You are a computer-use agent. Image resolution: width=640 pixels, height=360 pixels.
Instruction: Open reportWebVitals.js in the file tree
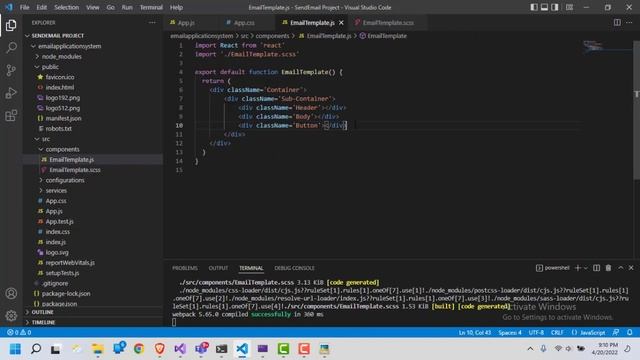70,263
